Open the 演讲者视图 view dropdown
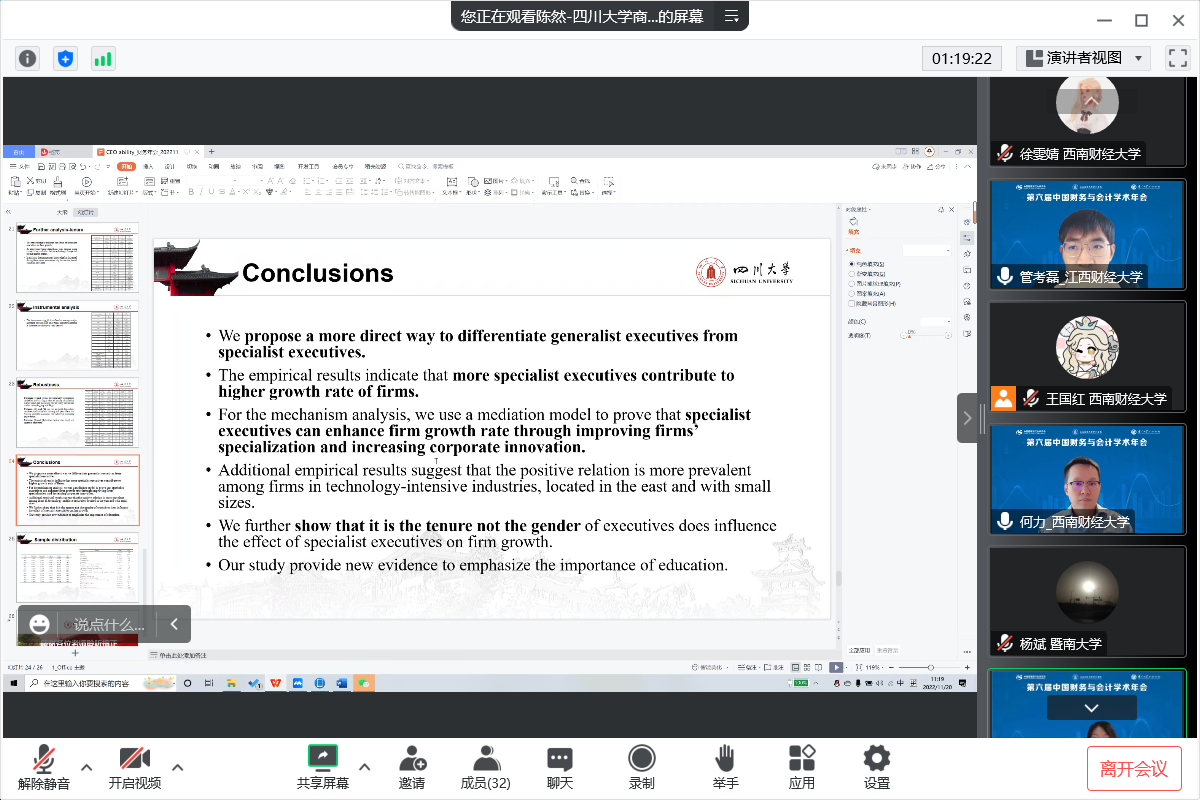The image size is (1200, 800). (1083, 58)
